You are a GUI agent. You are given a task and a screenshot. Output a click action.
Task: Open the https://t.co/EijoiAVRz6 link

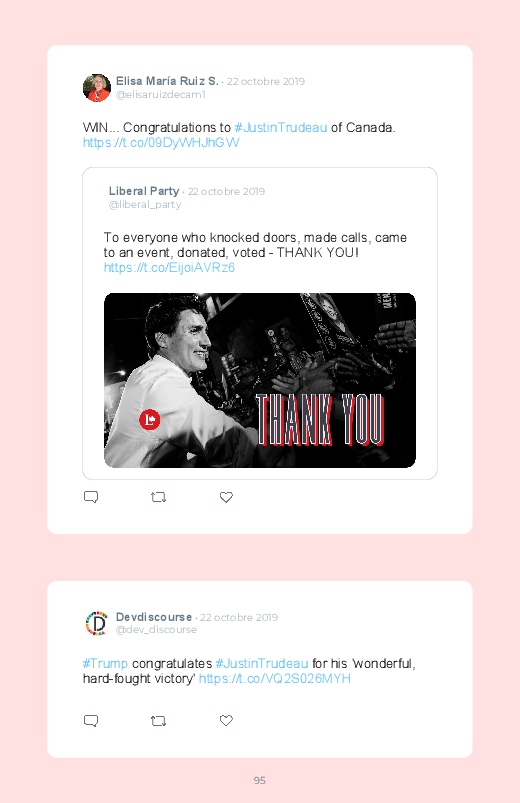click(169, 267)
